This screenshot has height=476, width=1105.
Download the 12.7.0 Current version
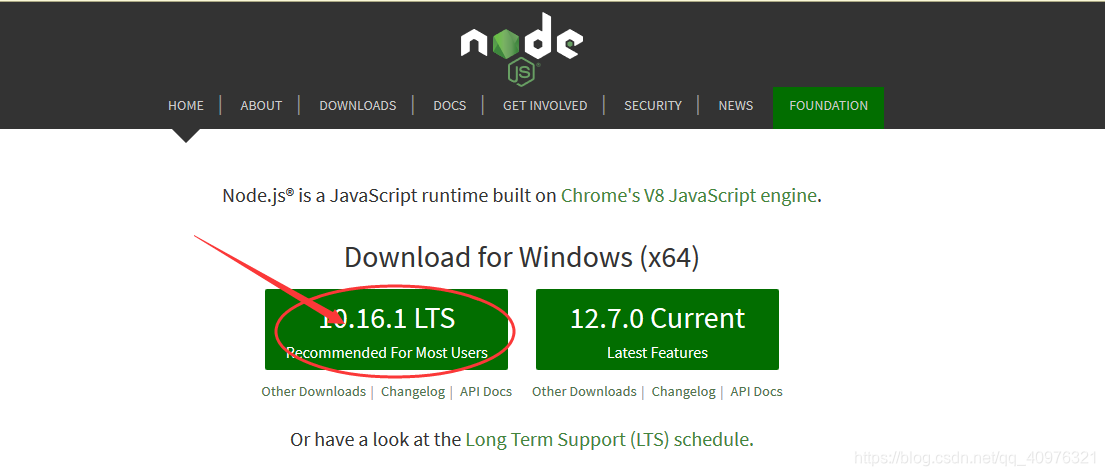click(657, 329)
